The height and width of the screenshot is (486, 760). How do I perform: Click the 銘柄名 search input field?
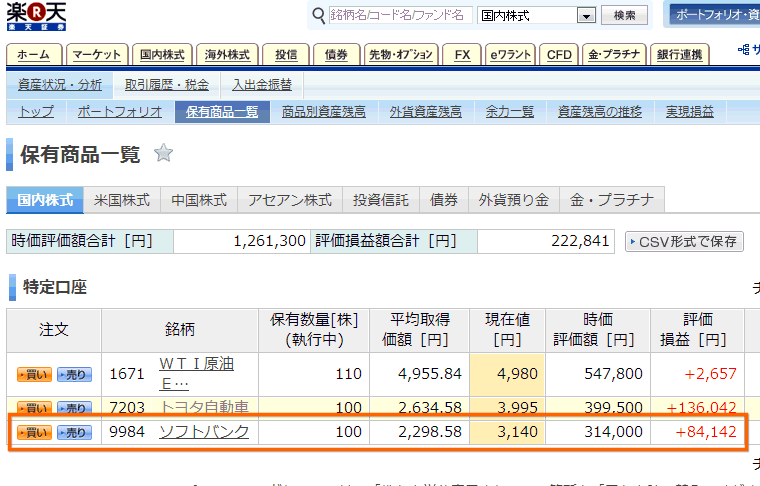coord(400,16)
